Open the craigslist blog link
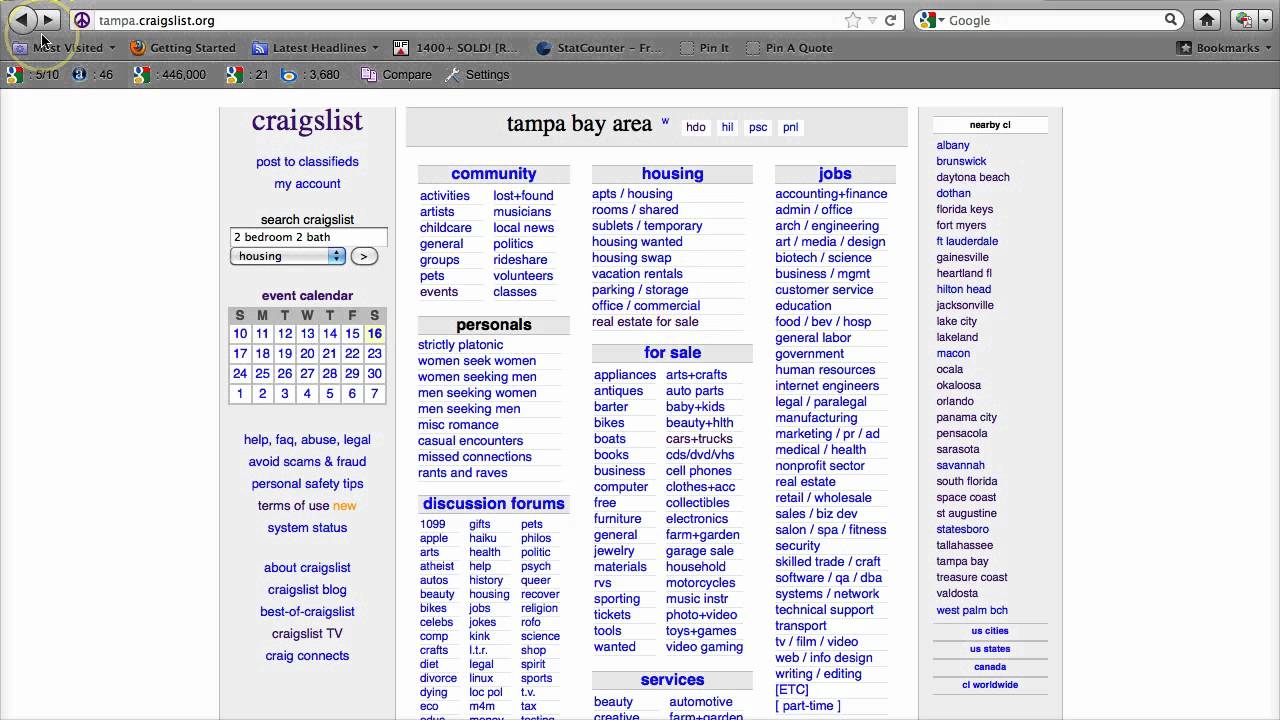This screenshot has height=720, width=1280. pyautogui.click(x=307, y=590)
